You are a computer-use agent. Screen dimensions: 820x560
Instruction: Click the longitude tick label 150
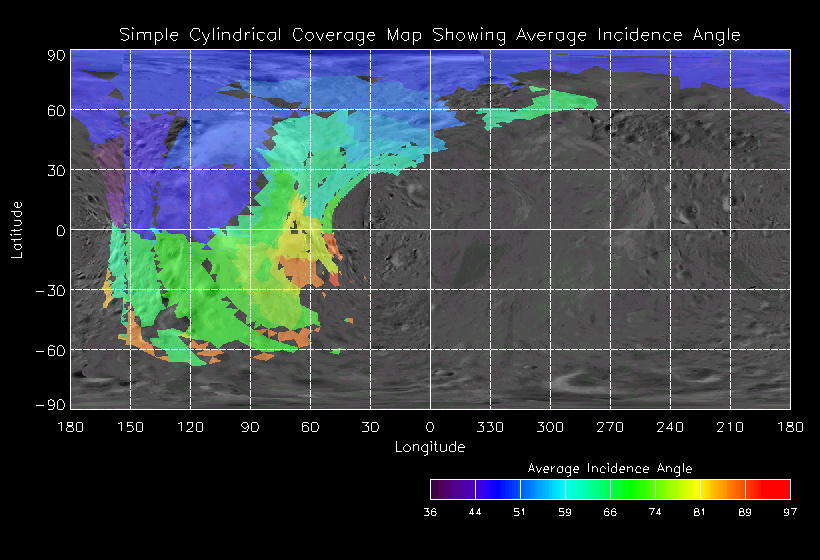pyautogui.click(x=130, y=427)
